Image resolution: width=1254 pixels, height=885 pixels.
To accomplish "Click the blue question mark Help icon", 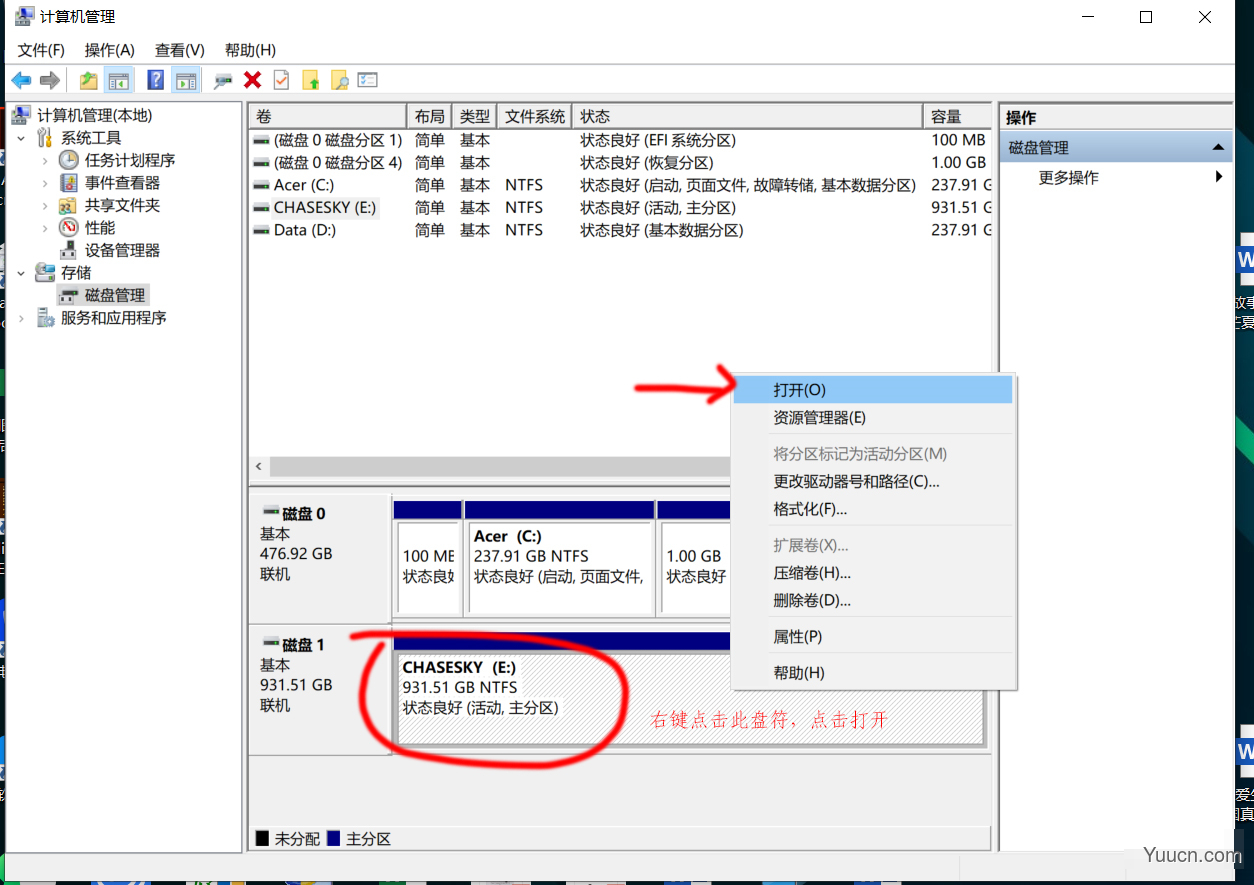I will (x=156, y=80).
